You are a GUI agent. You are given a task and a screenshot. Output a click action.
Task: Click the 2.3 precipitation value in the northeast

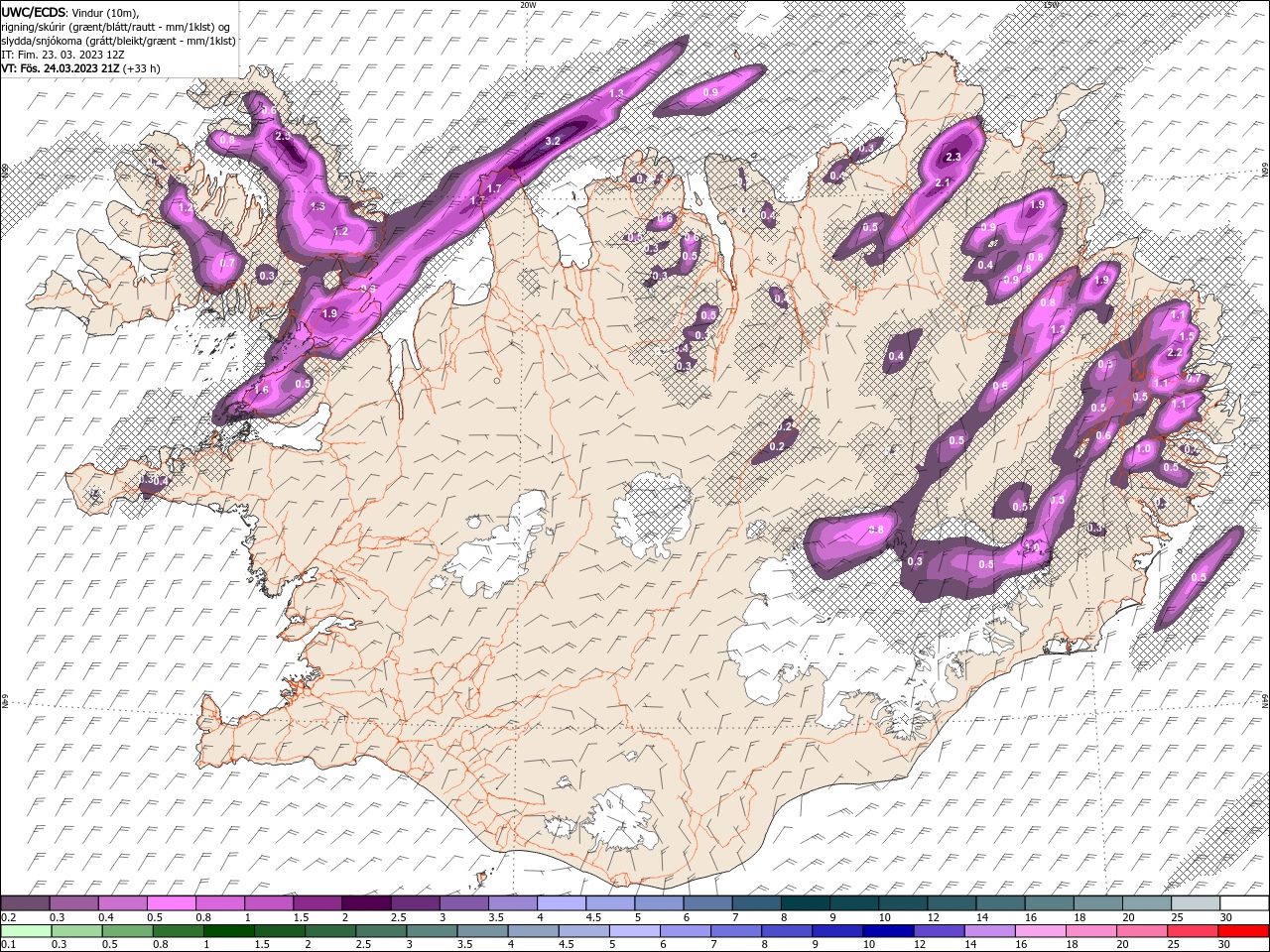point(954,157)
